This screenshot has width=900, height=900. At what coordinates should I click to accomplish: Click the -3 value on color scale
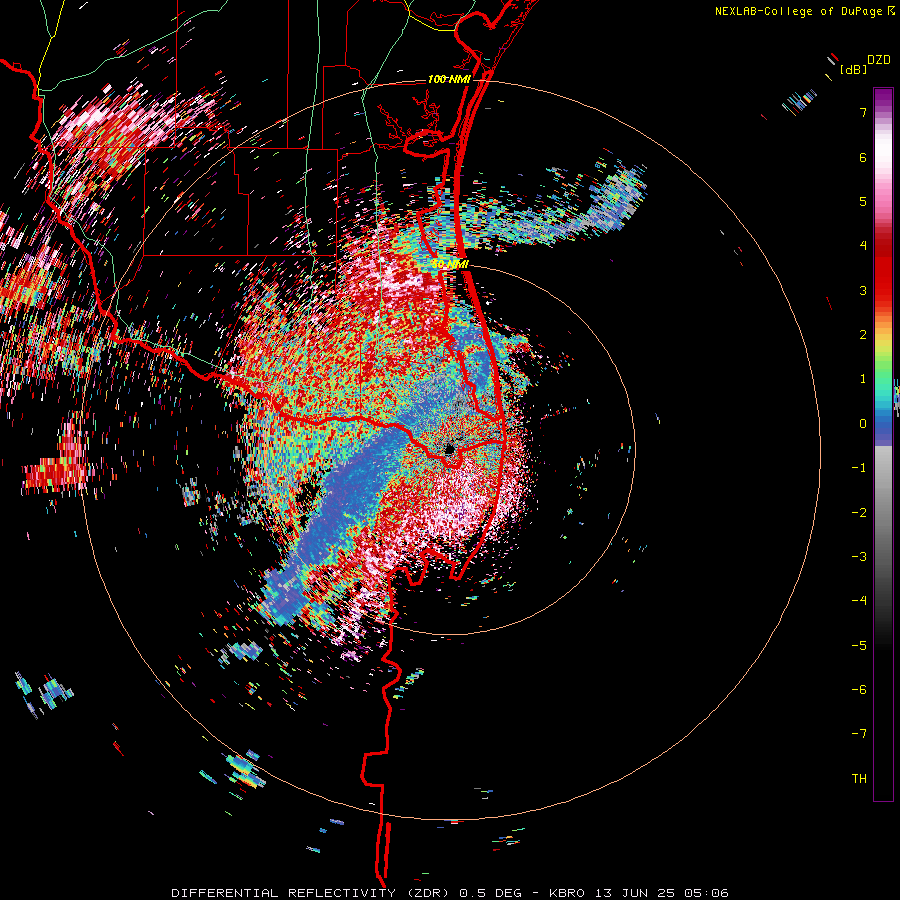(859, 556)
